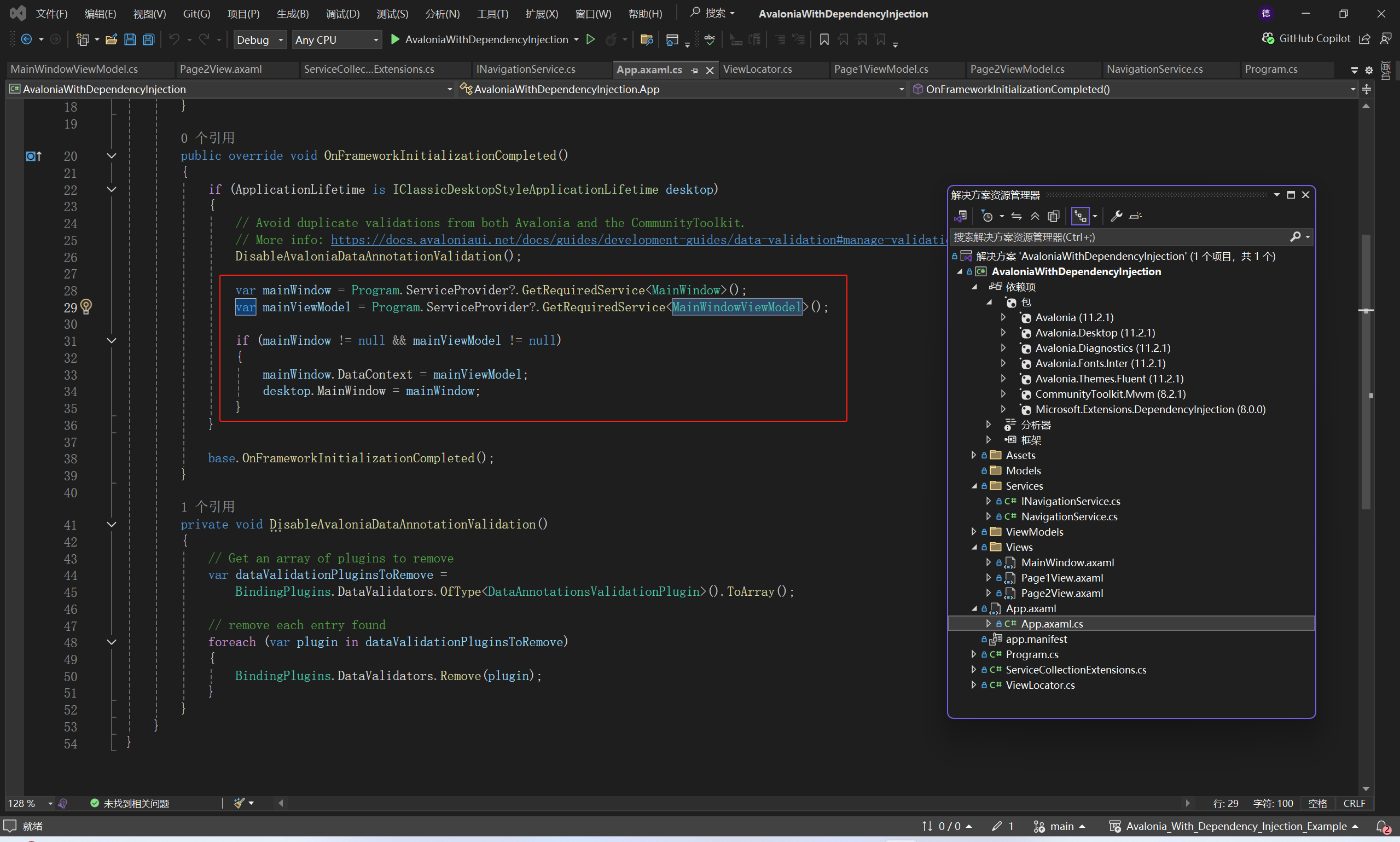
Task: Collapse the method fold at line 20
Action: point(112,156)
